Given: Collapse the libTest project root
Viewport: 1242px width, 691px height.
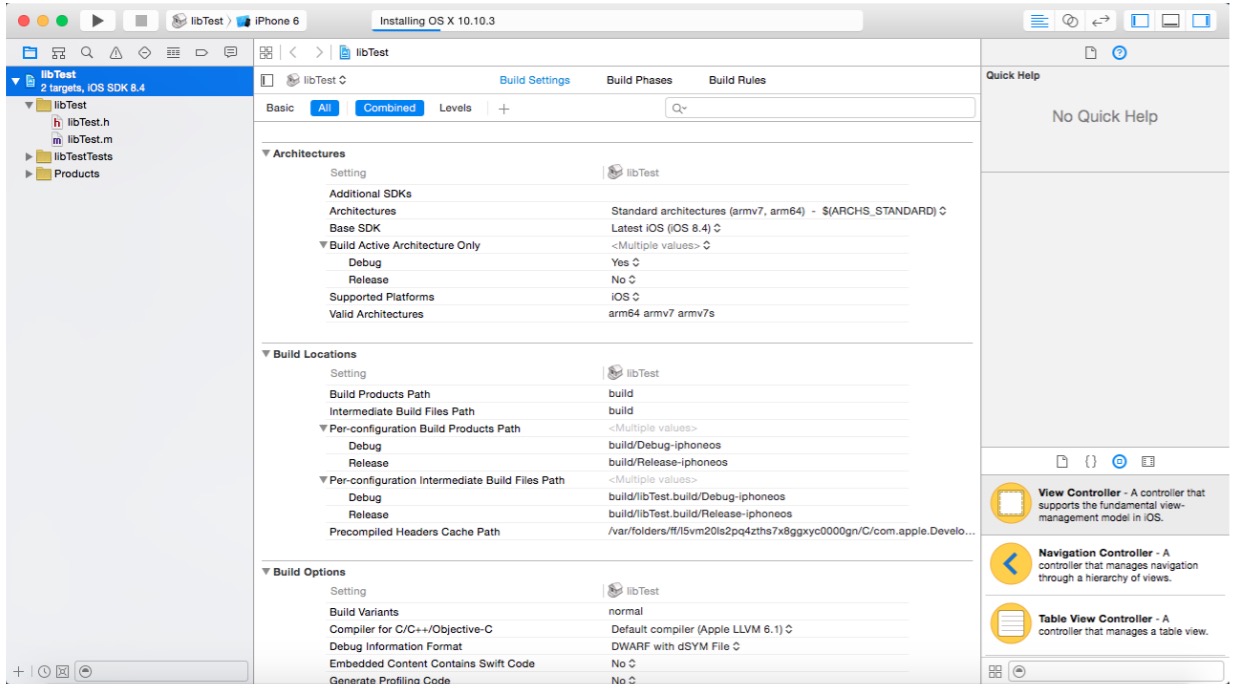Looking at the screenshot, I should coord(15,81).
